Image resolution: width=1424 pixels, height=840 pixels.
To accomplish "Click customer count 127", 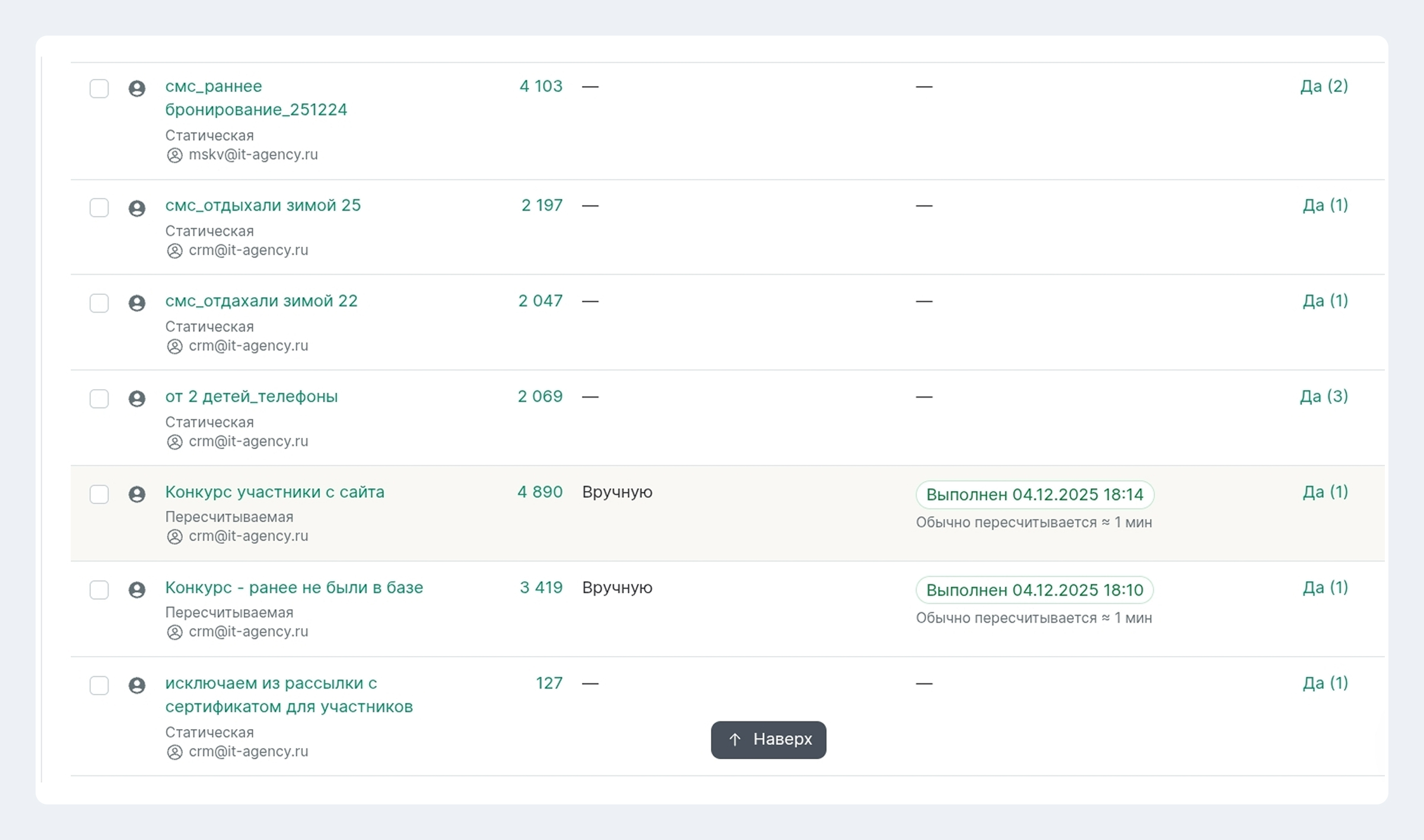I will click(x=549, y=683).
